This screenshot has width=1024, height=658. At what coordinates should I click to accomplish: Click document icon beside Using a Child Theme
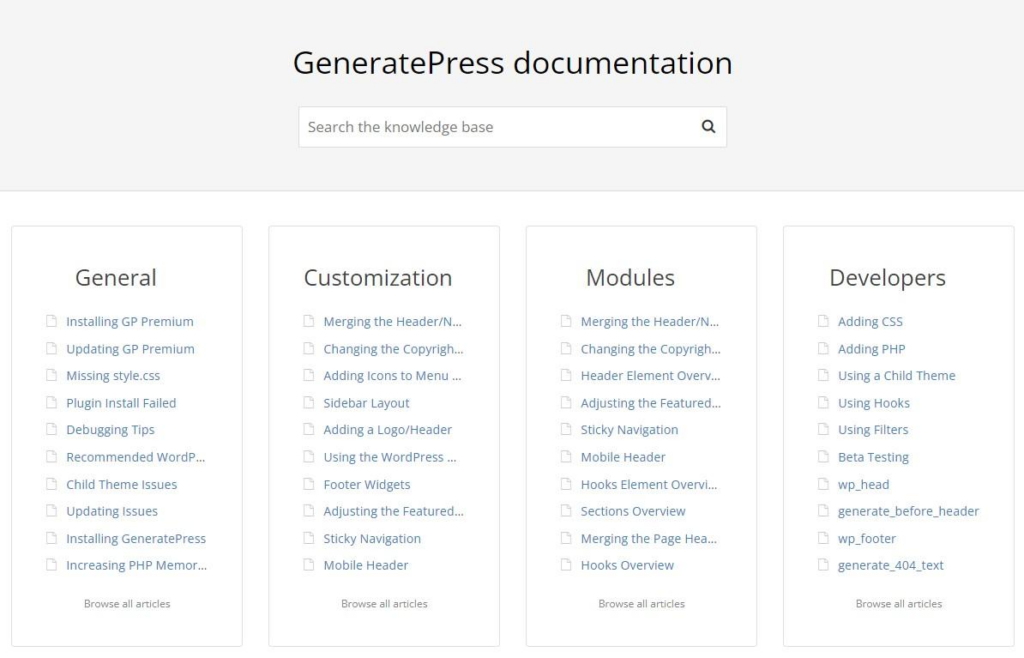point(824,375)
